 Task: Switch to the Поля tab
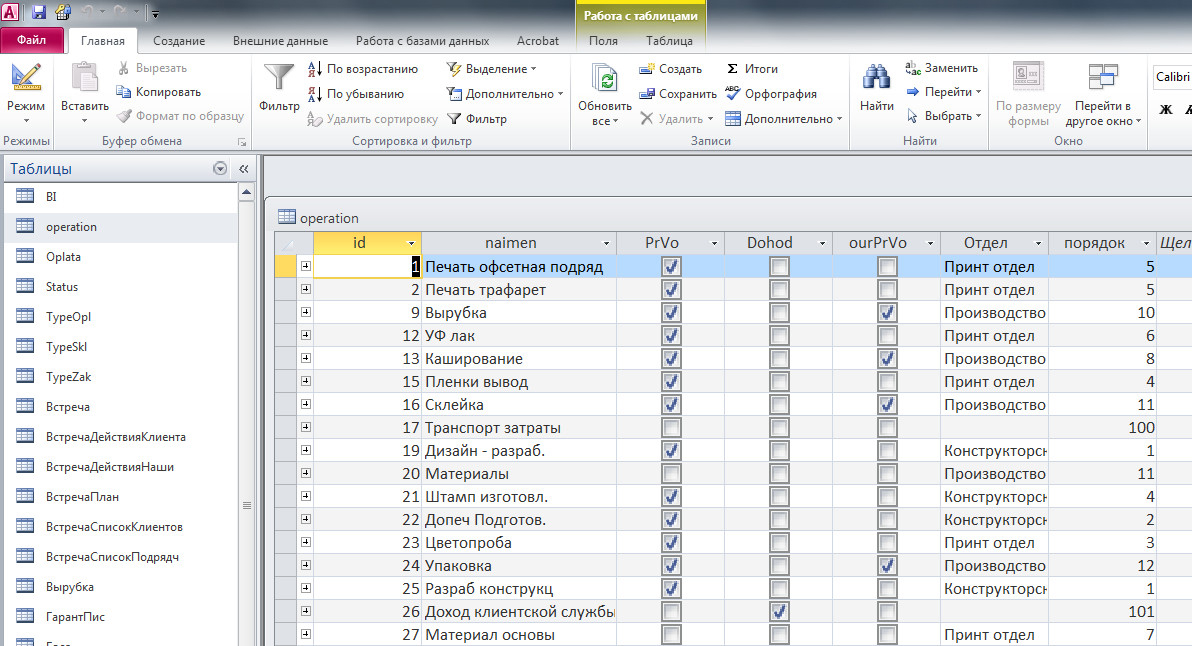(604, 41)
